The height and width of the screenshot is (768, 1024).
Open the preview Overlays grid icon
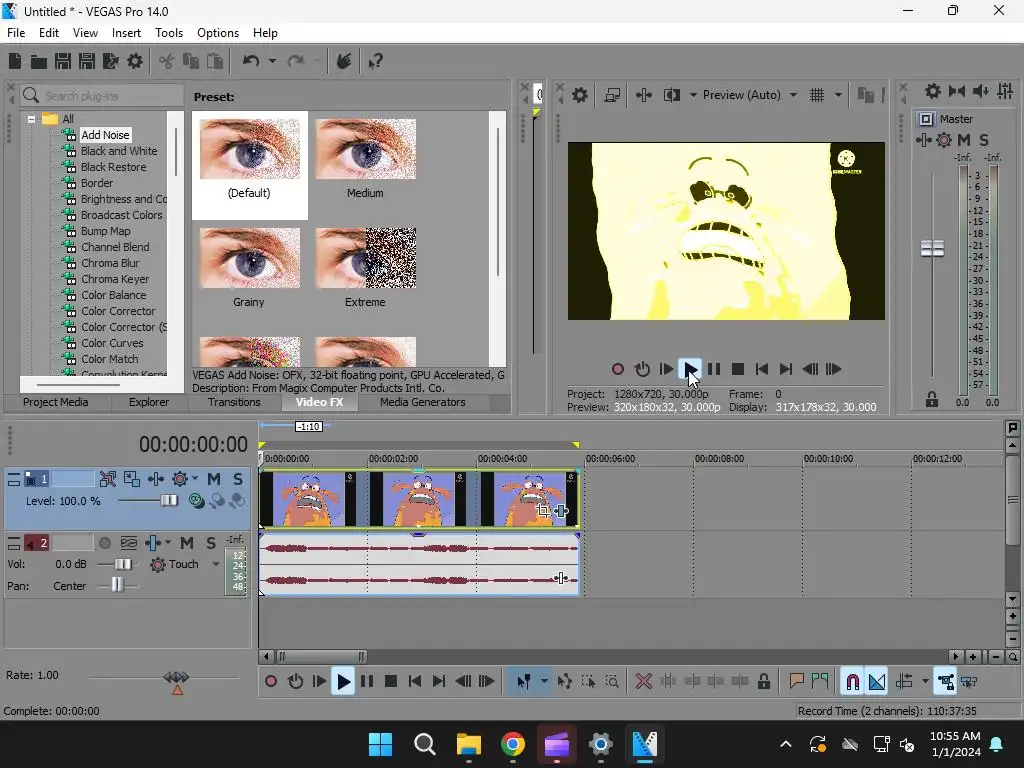817,95
